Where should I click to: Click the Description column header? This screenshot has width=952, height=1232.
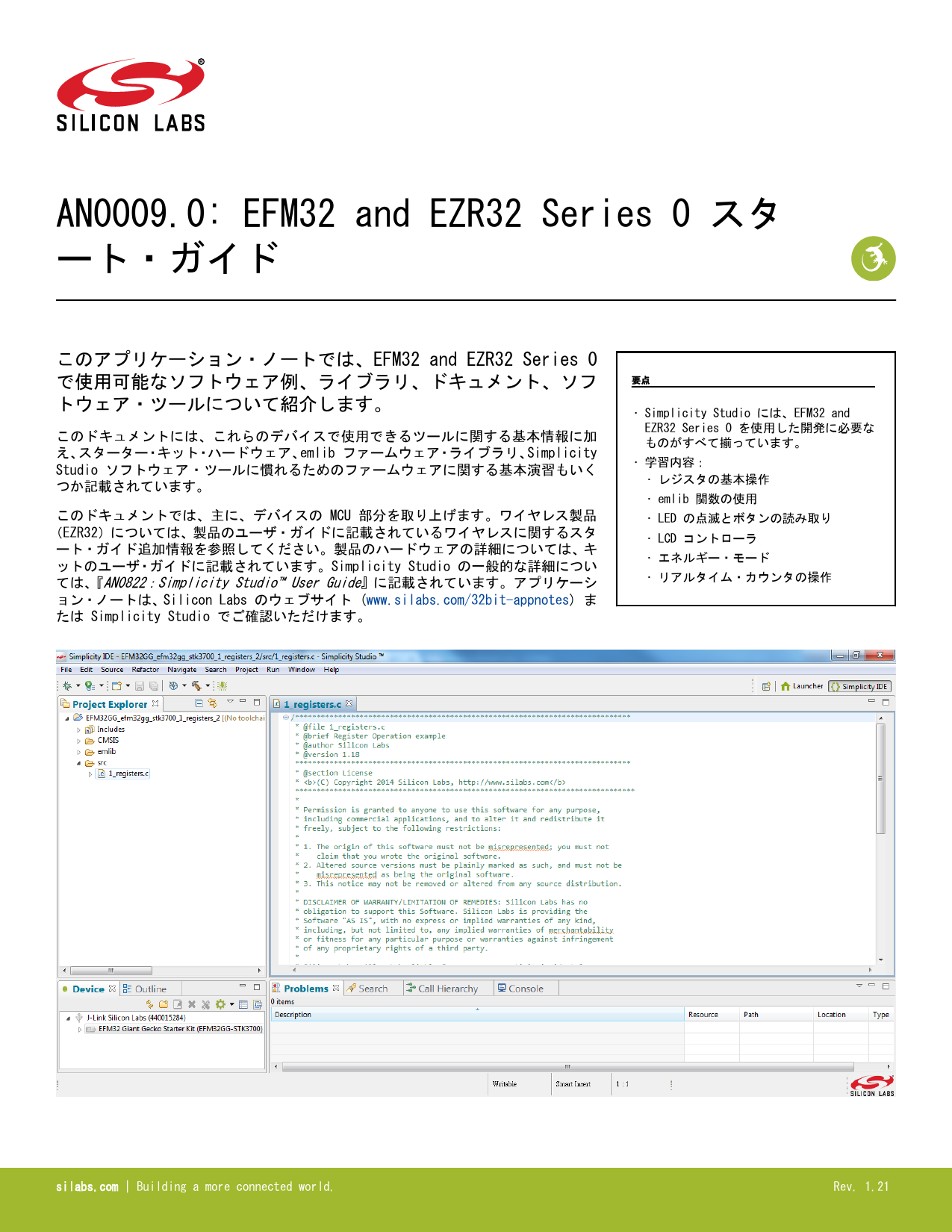tap(478, 1015)
